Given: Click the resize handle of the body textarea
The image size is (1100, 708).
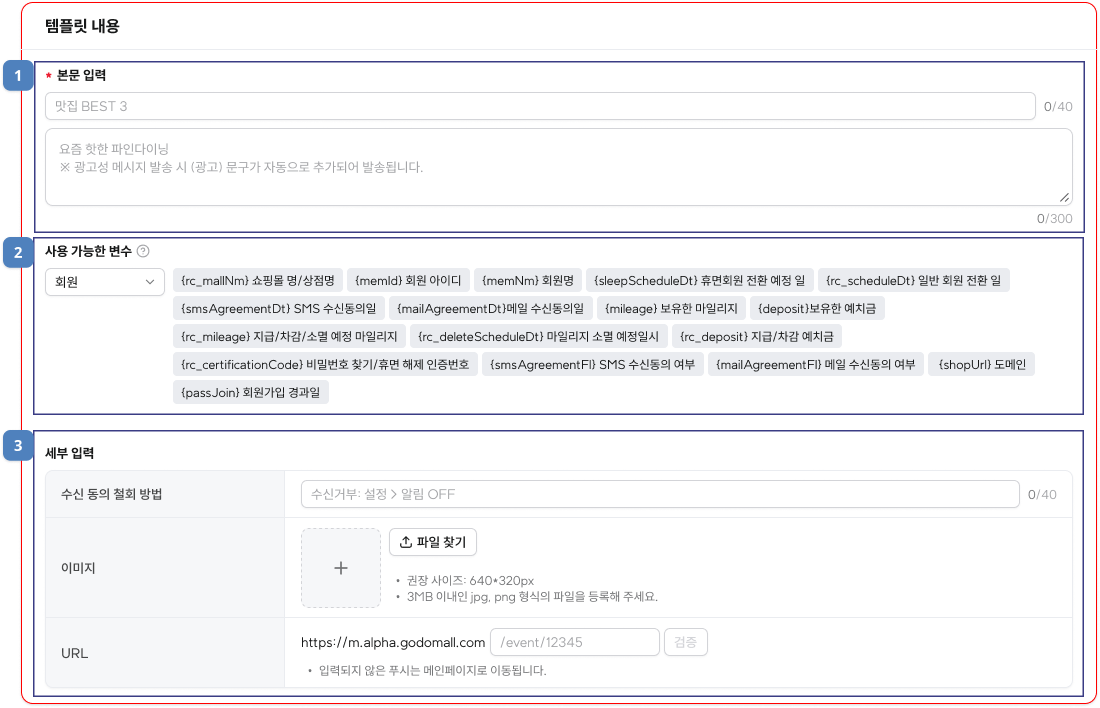Looking at the screenshot, I should point(1064,197).
